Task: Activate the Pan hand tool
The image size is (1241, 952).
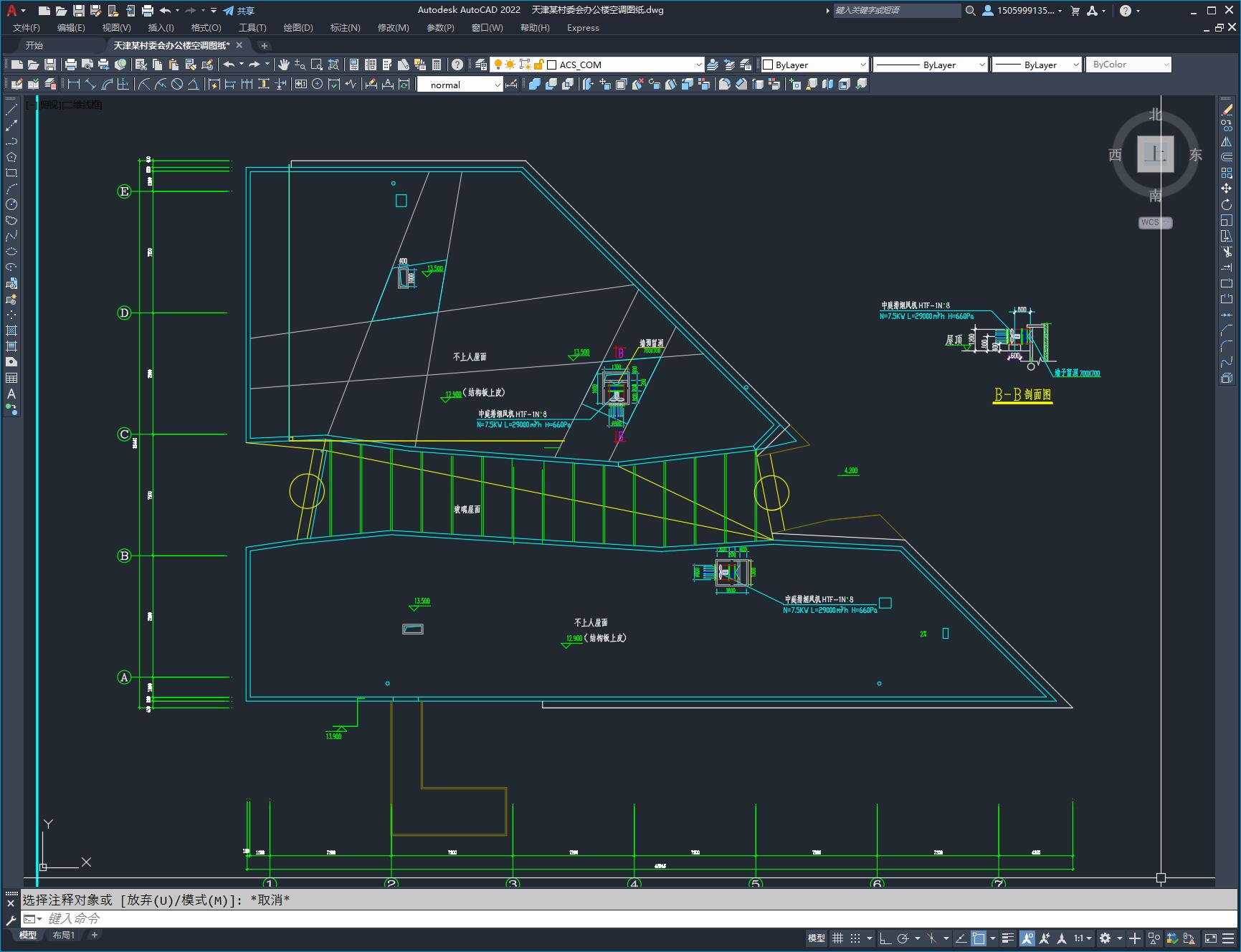Action: [284, 65]
